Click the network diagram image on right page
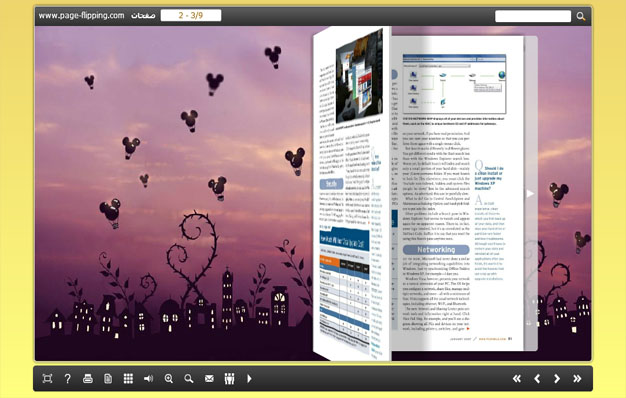The width and height of the screenshot is (626, 398). pyautogui.click(x=454, y=84)
